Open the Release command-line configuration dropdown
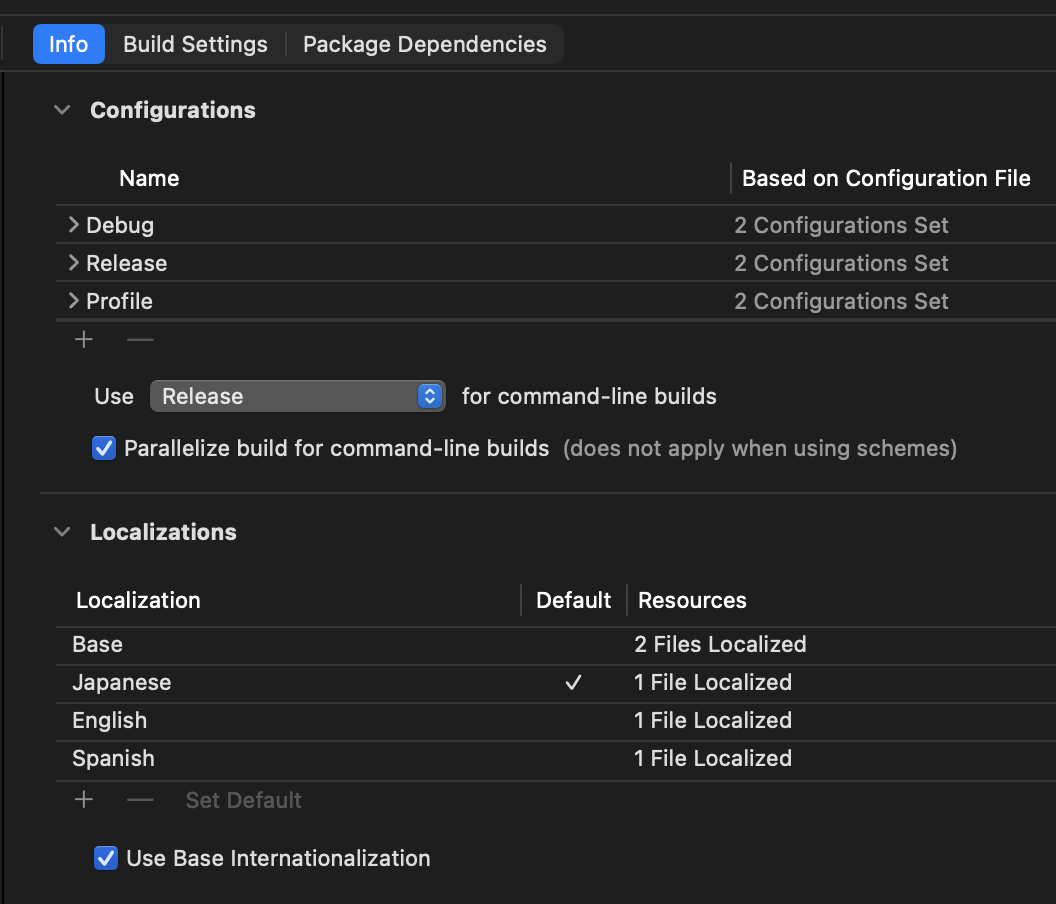 tap(297, 397)
